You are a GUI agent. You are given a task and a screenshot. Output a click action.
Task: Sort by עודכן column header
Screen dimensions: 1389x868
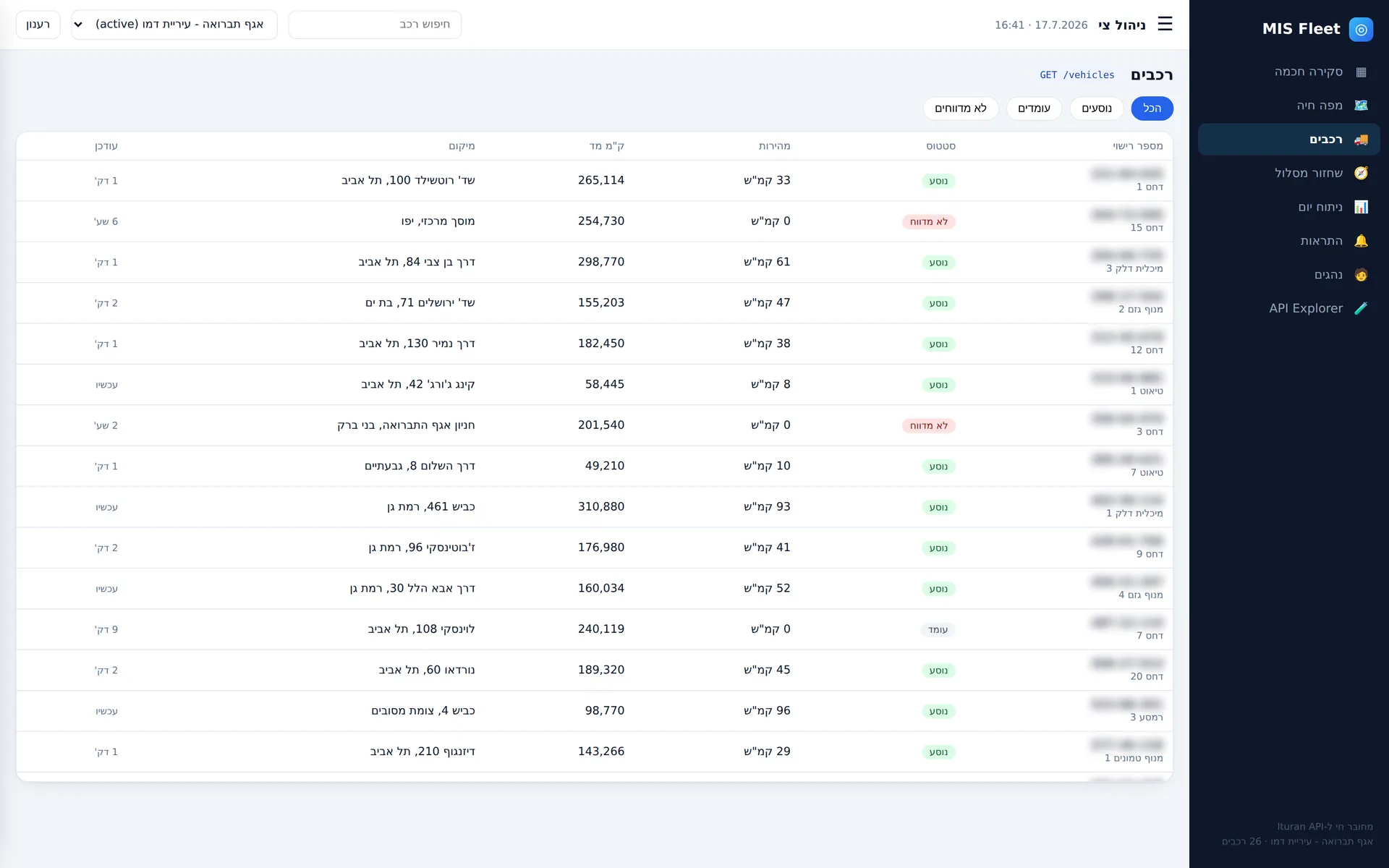(x=106, y=146)
